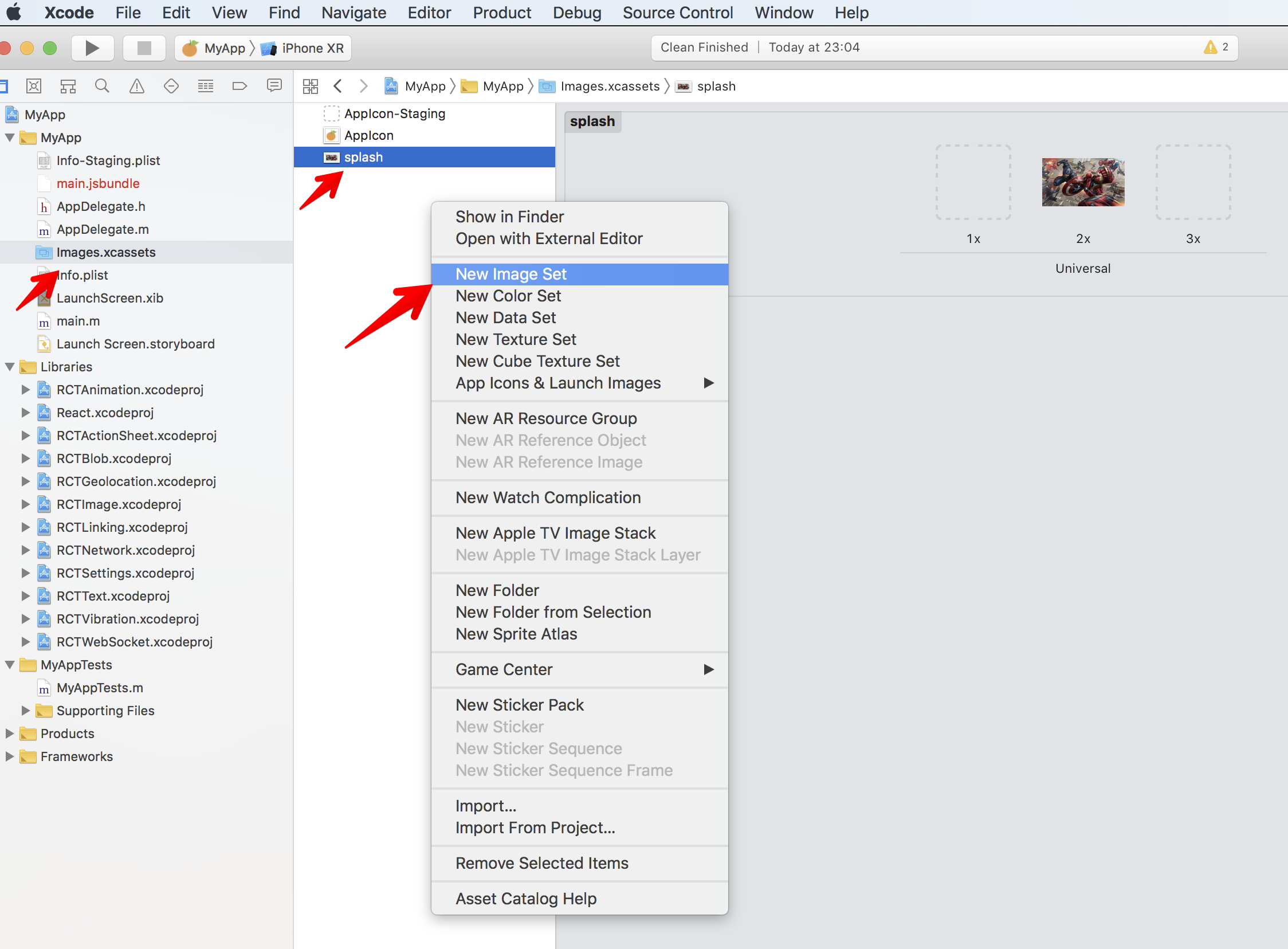Go back with the left chevron
Image resolution: width=1288 pixels, height=949 pixels.
pos(337,86)
